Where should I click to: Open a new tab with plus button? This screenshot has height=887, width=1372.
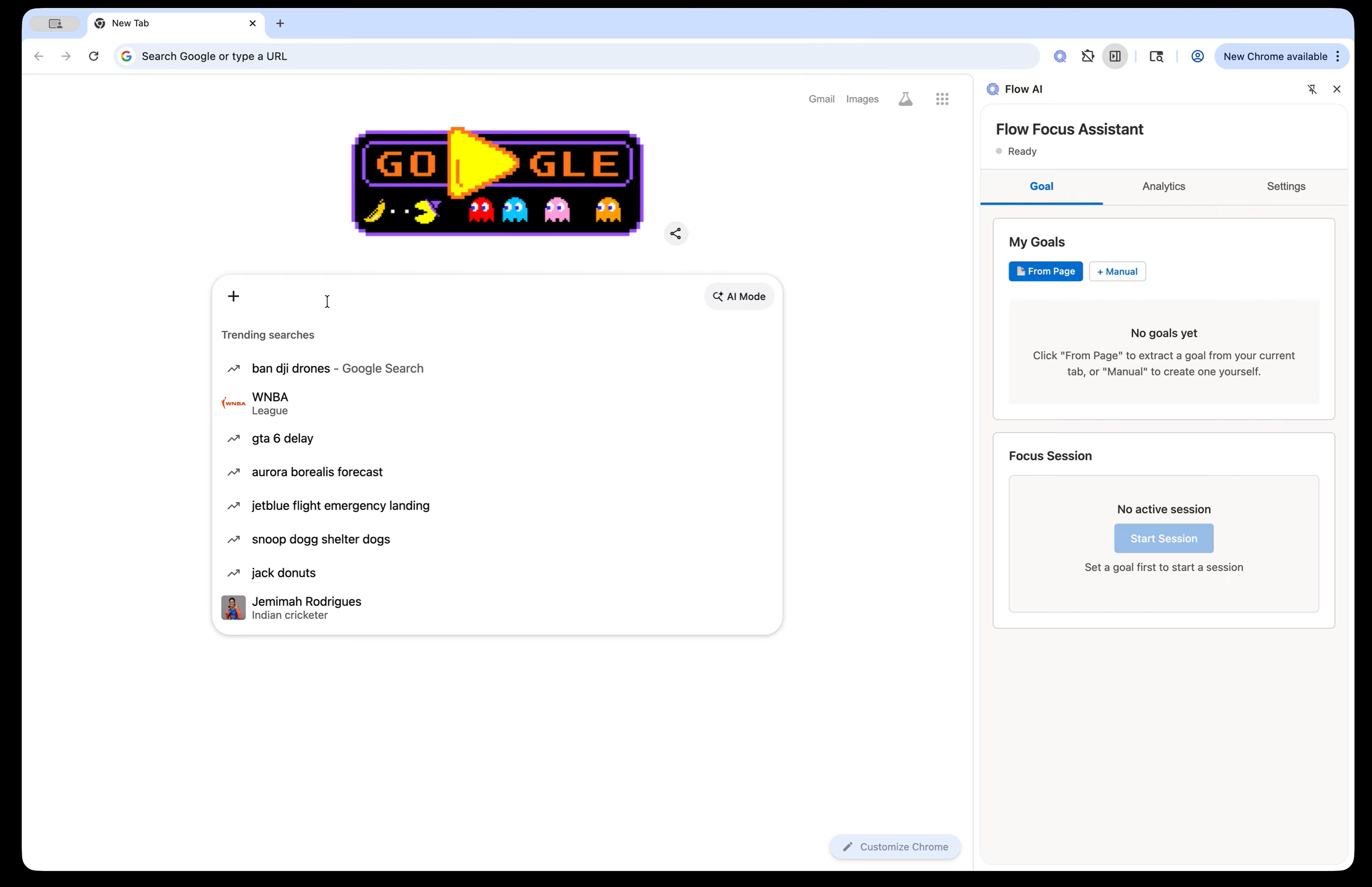[x=280, y=24]
